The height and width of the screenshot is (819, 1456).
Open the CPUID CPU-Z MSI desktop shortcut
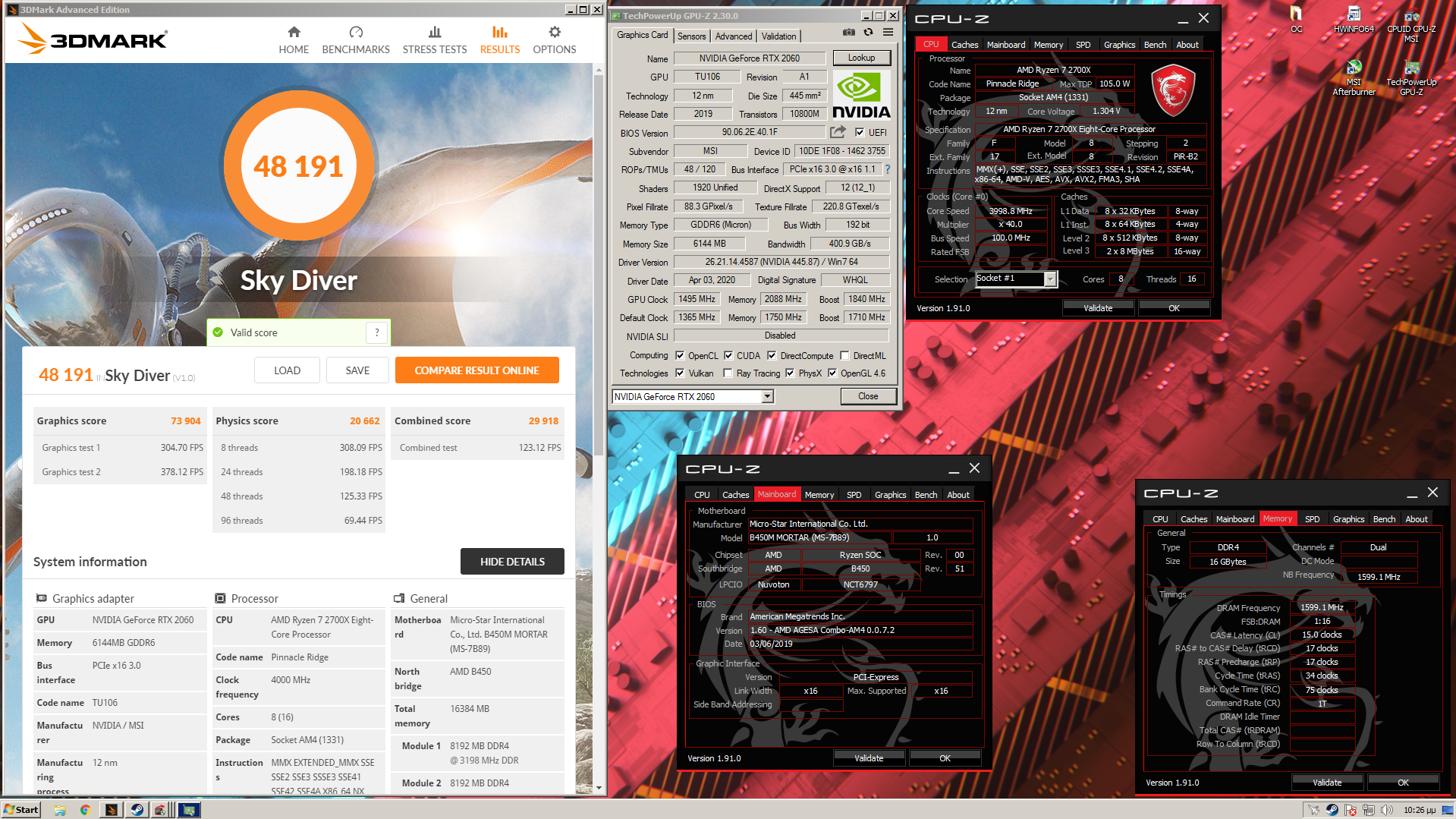(1411, 24)
